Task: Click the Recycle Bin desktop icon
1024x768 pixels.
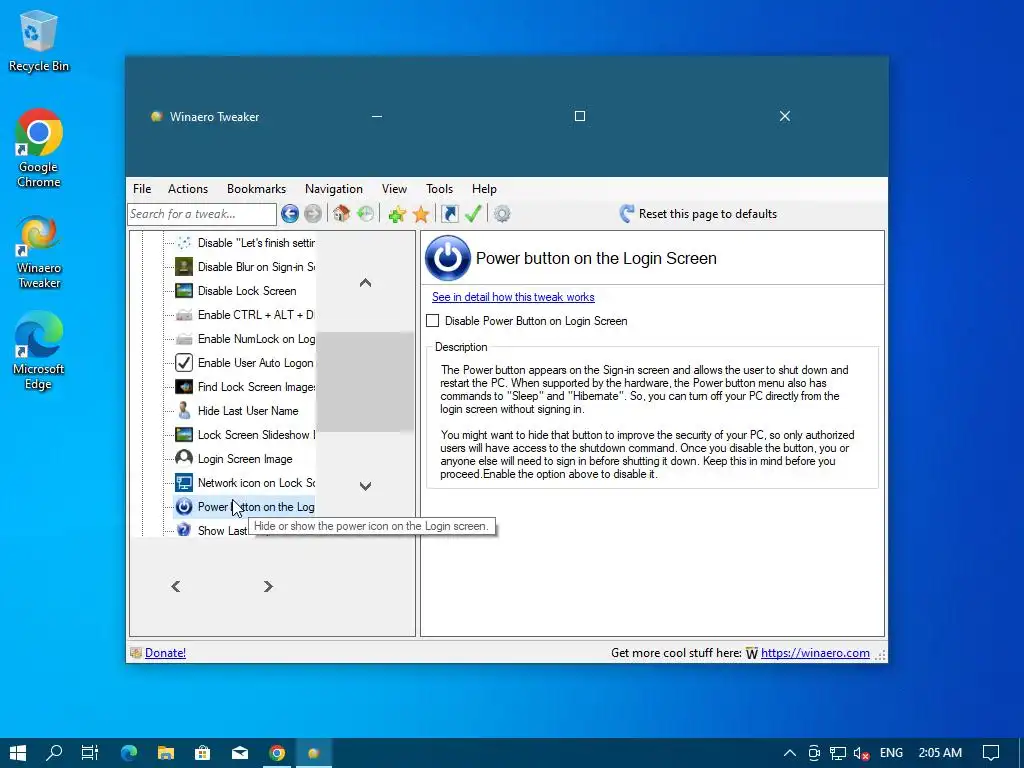Action: [39, 40]
